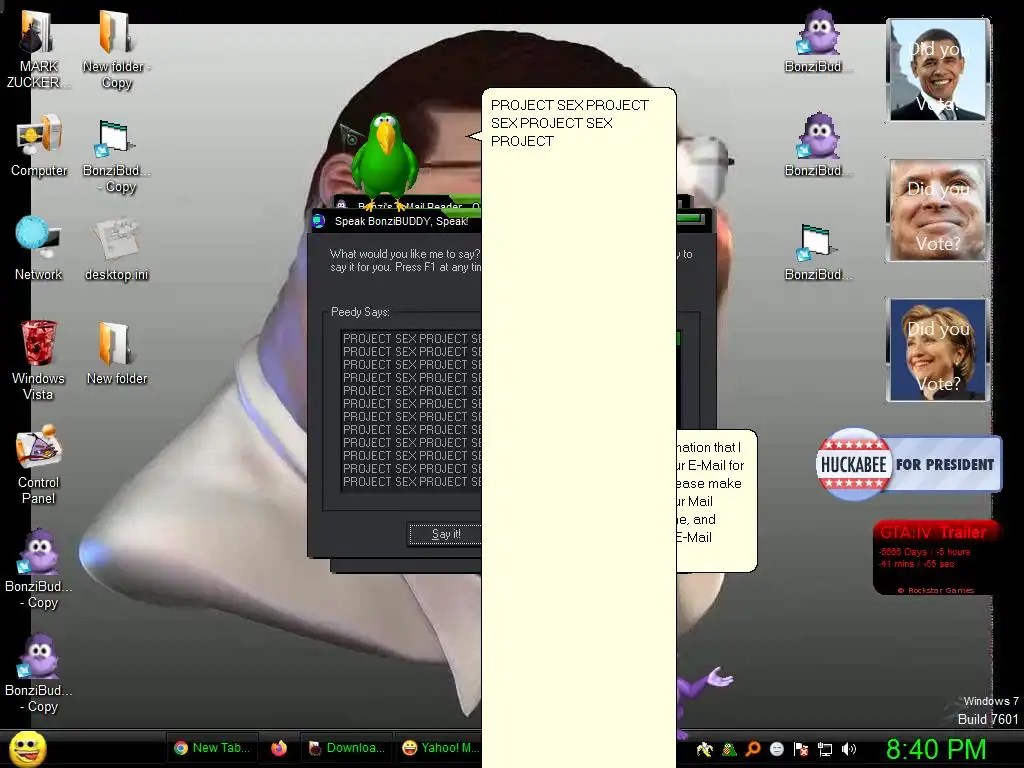Click the orange magnifier tray icon
Viewport: 1024px width, 768px height.
click(x=752, y=749)
